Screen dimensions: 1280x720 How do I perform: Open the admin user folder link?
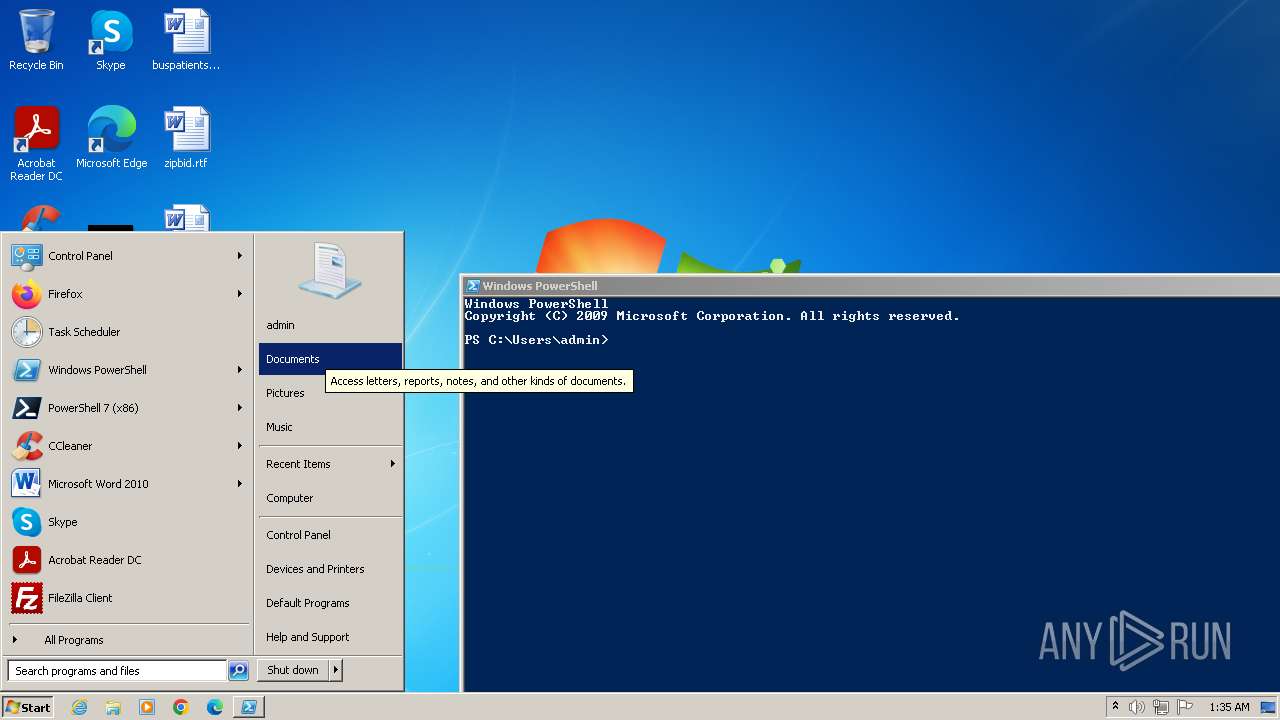(330, 325)
